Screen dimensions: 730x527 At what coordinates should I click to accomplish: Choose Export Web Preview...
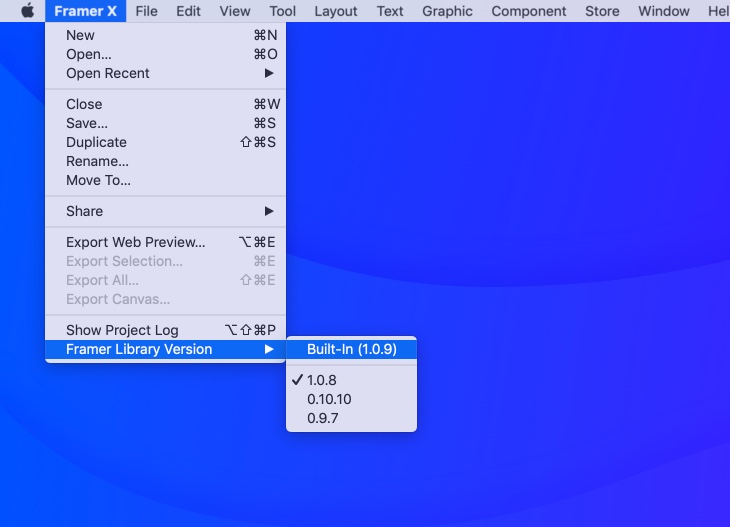tap(166, 242)
